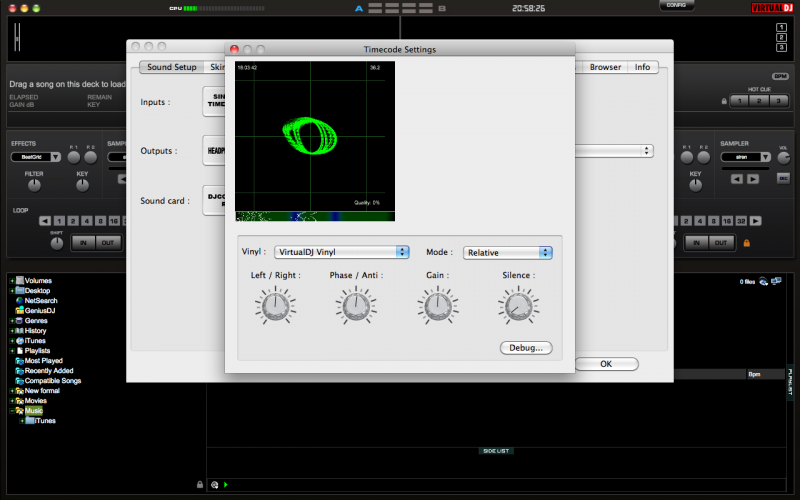Trigger Hot Cue 2 on right deck
Viewport: 800px width, 500px height.
(x=759, y=101)
